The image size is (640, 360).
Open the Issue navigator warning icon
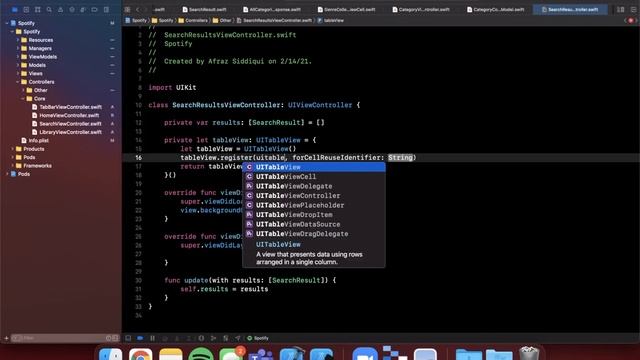click(x=60, y=9)
